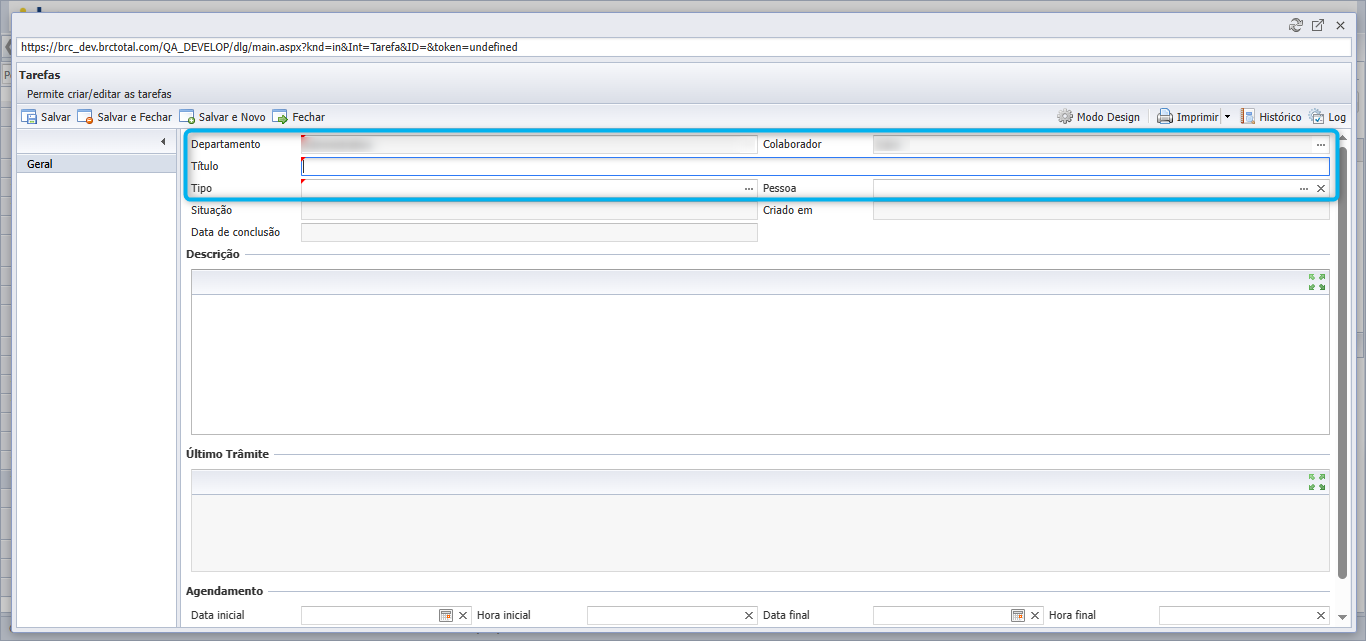This screenshot has height=641, width=1366.
Task: Save the task with Salvar
Action: [46, 117]
